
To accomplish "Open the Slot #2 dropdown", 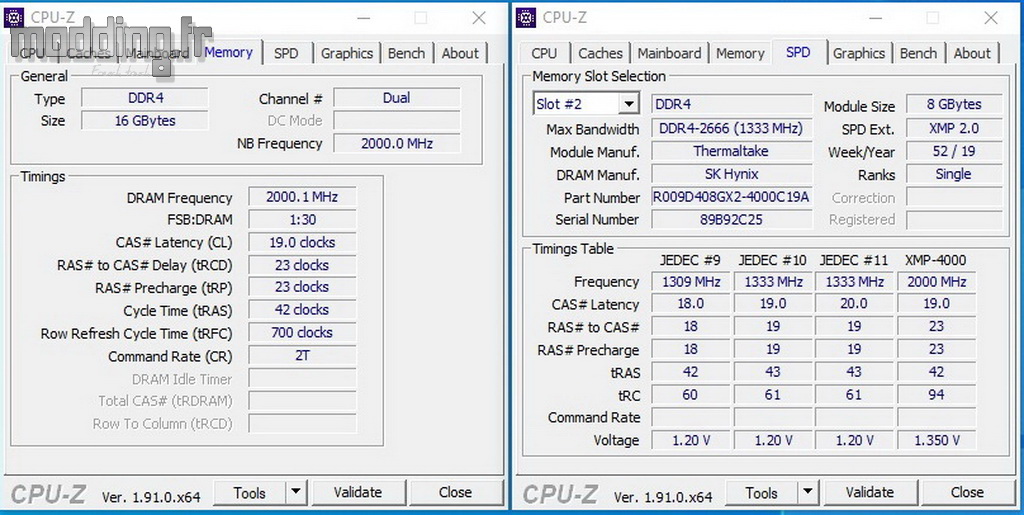I will click(x=629, y=104).
